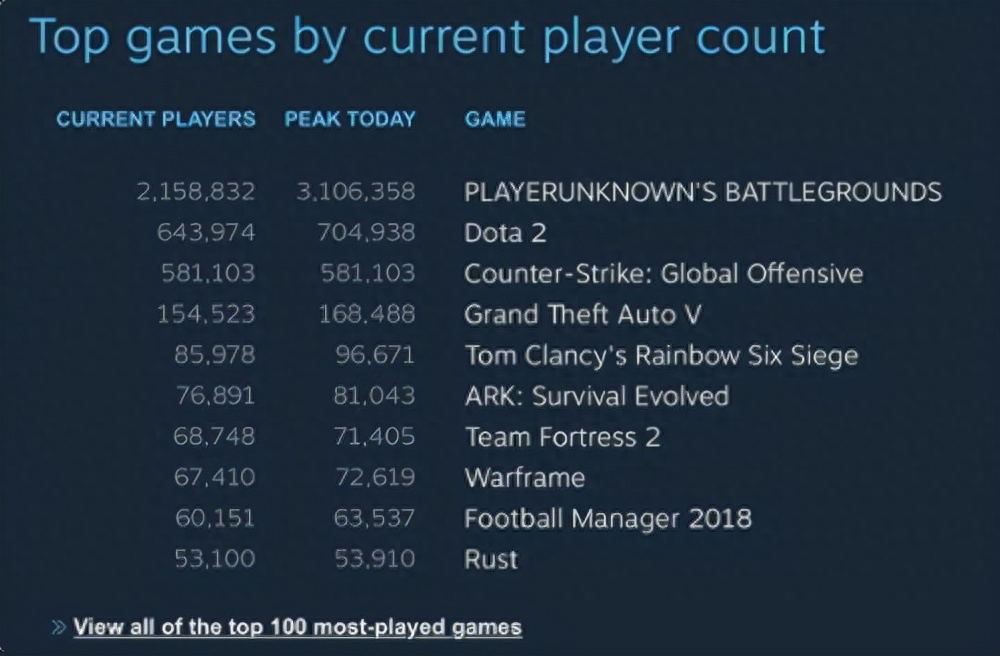
Task: Click the Grand Theft Auto V title
Action: (583, 314)
